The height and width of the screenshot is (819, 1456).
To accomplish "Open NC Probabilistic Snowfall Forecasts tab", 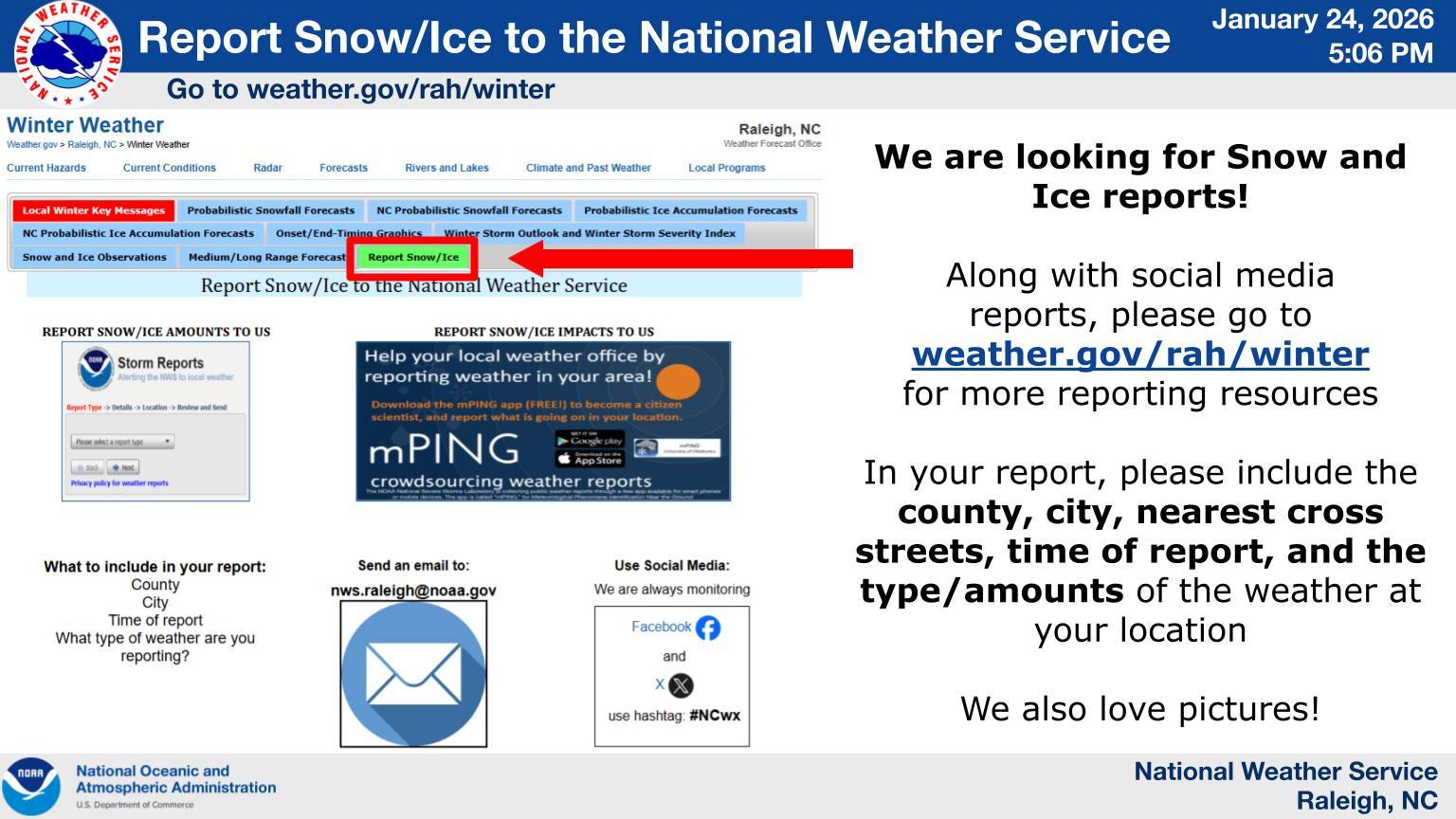I will 469,210.
